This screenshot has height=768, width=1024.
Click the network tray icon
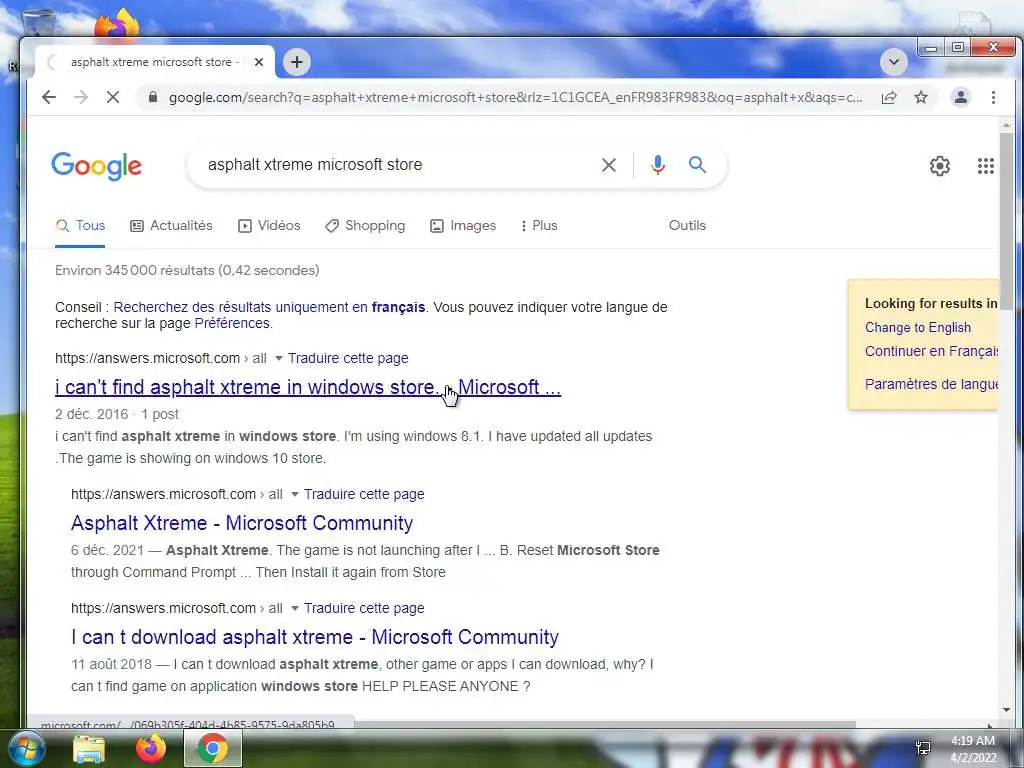click(923, 748)
